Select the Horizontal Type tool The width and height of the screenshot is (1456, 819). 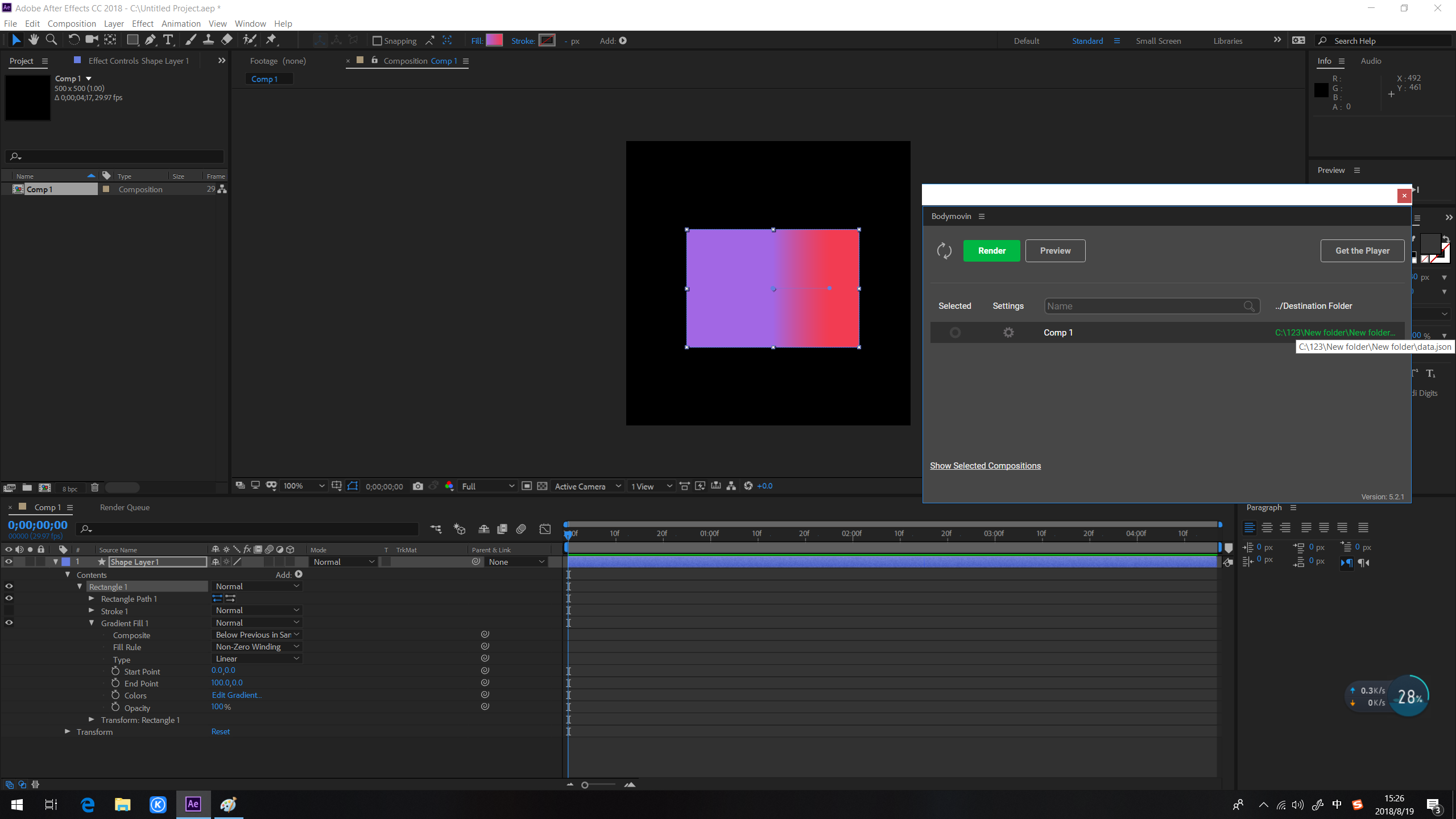(x=168, y=40)
